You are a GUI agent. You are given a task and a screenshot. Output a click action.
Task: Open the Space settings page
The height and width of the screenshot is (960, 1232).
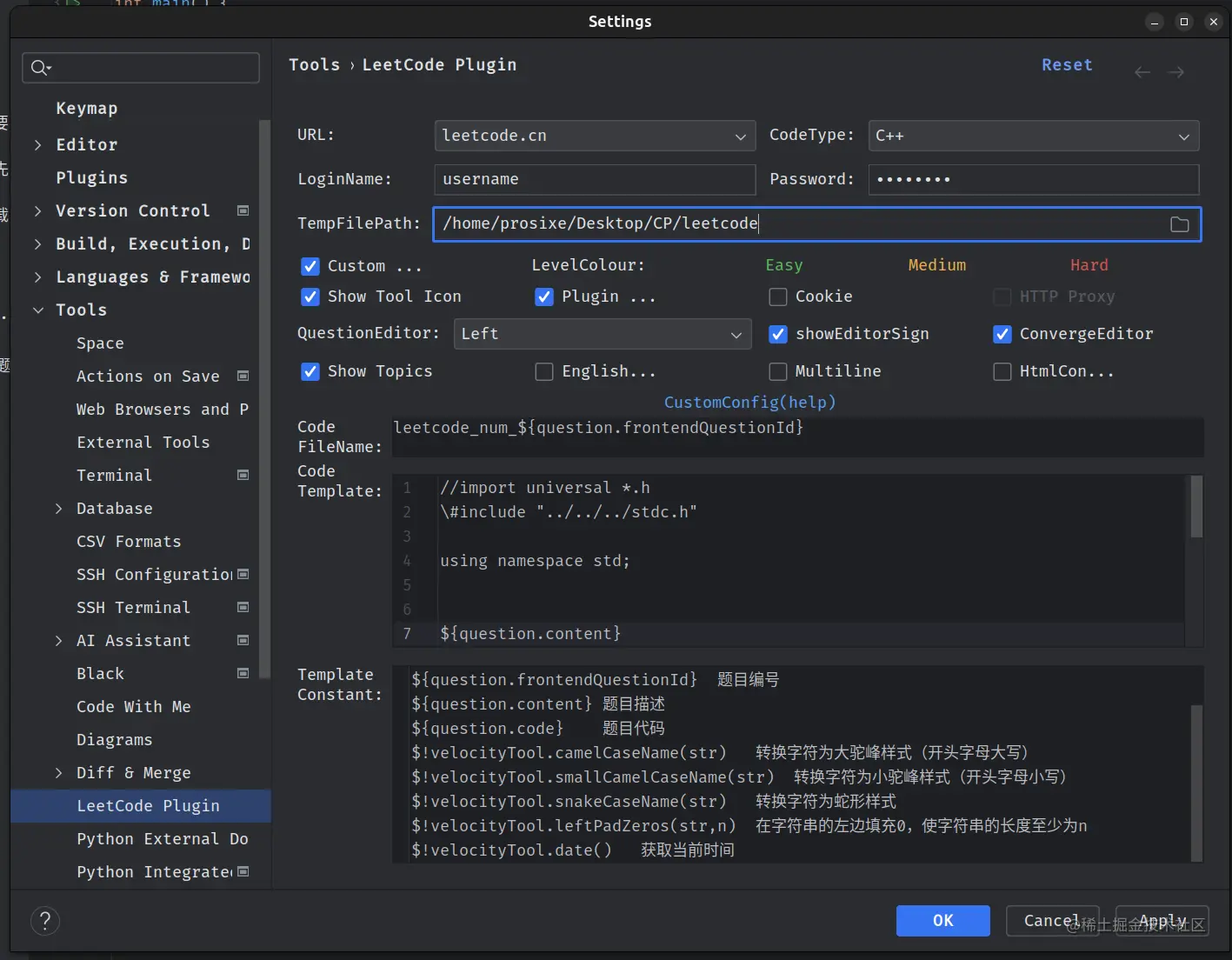click(100, 343)
